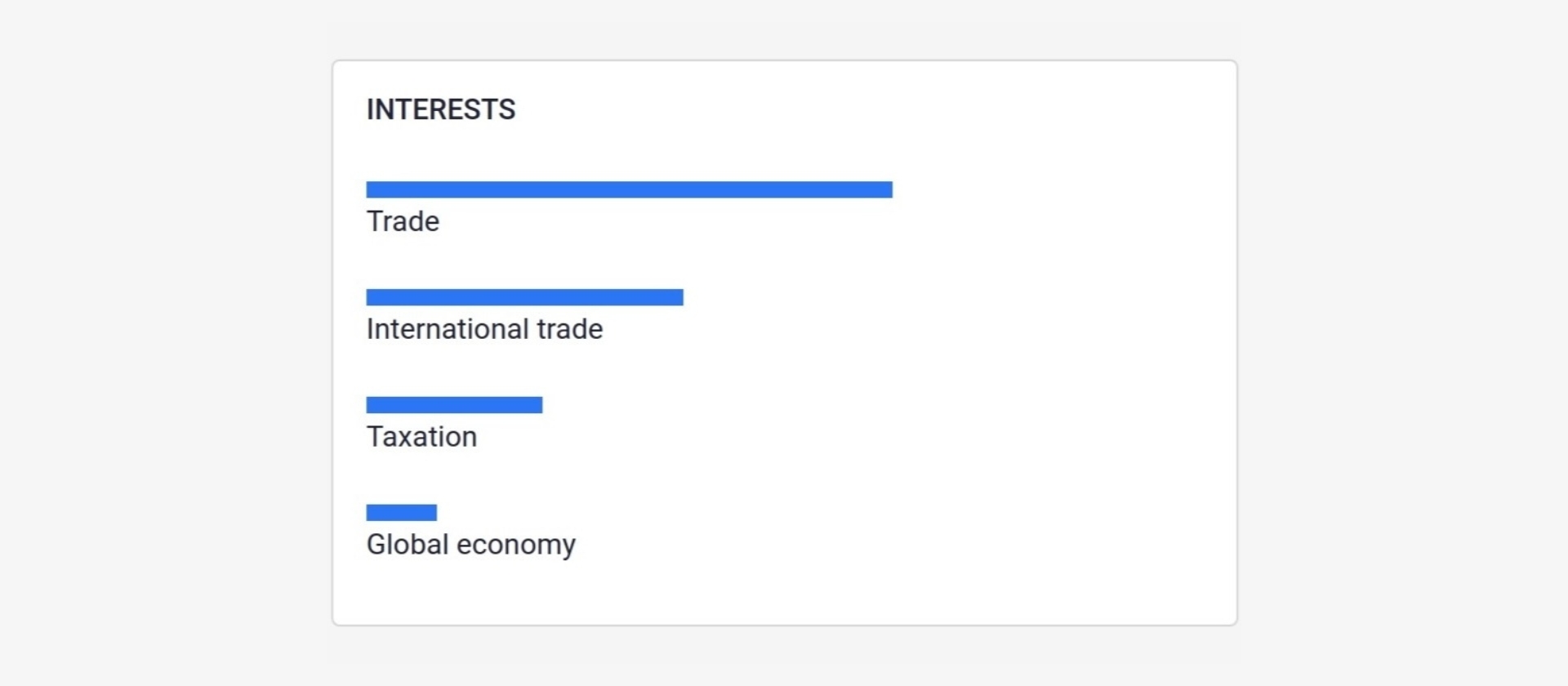Select the Trade label text
The image size is (1568, 686).
coord(403,221)
